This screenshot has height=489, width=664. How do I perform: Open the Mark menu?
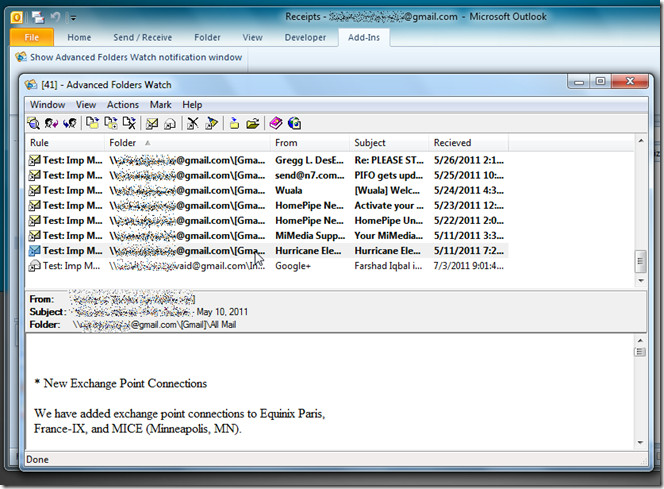[160, 105]
